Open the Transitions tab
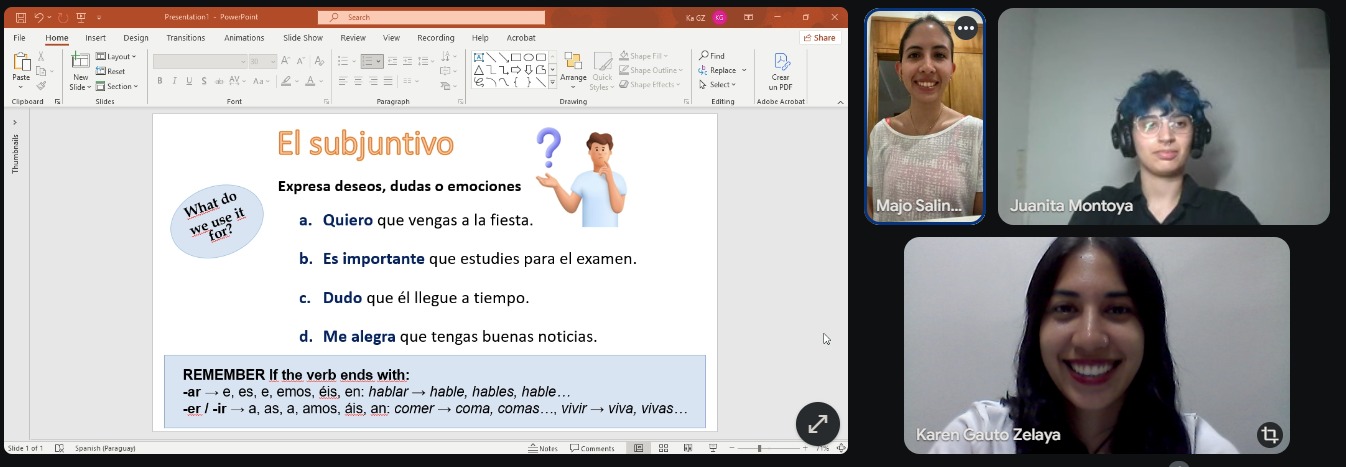Viewport: 1346px width, 467px height. (x=185, y=38)
